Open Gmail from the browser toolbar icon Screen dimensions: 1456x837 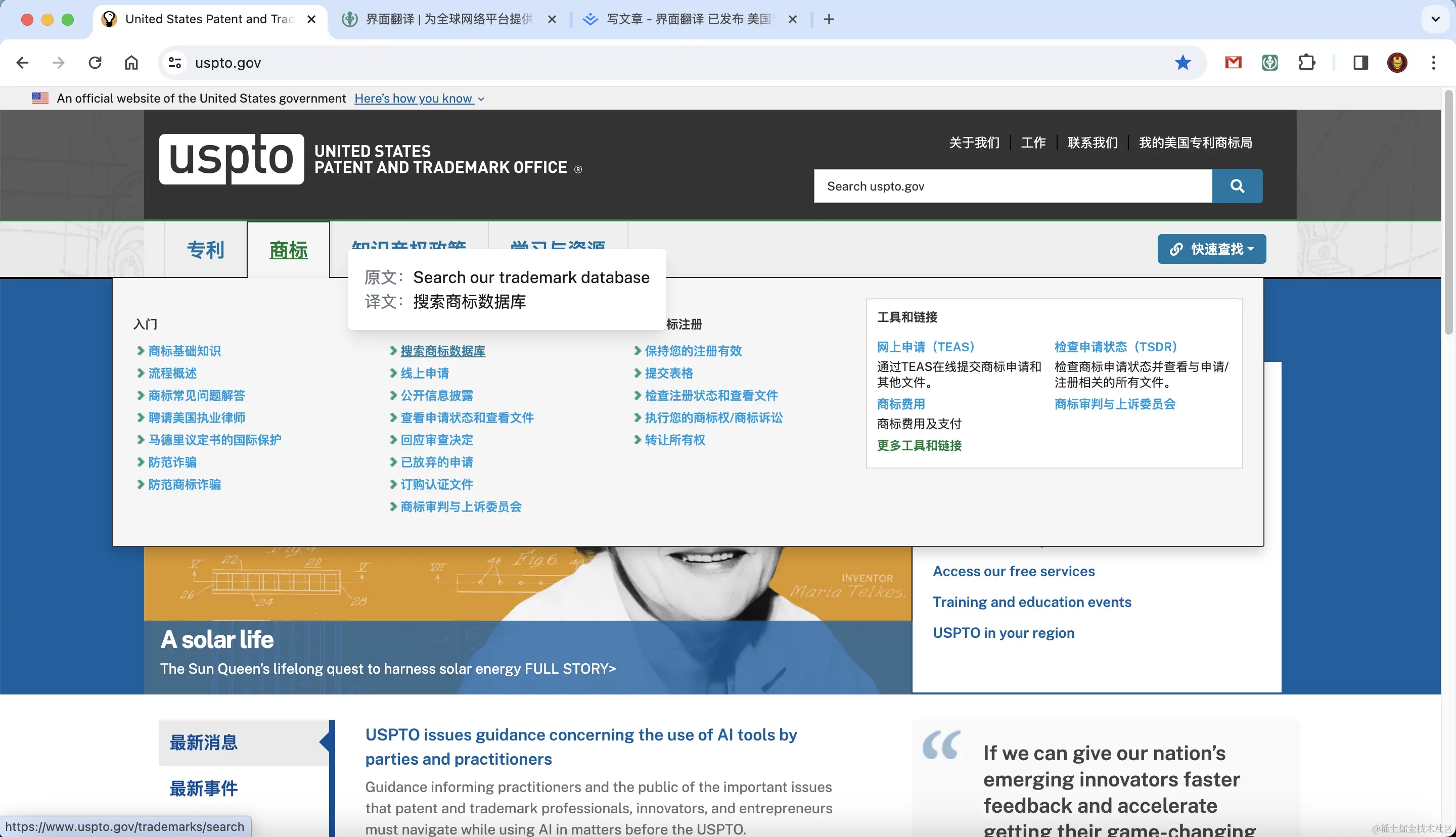point(1233,63)
